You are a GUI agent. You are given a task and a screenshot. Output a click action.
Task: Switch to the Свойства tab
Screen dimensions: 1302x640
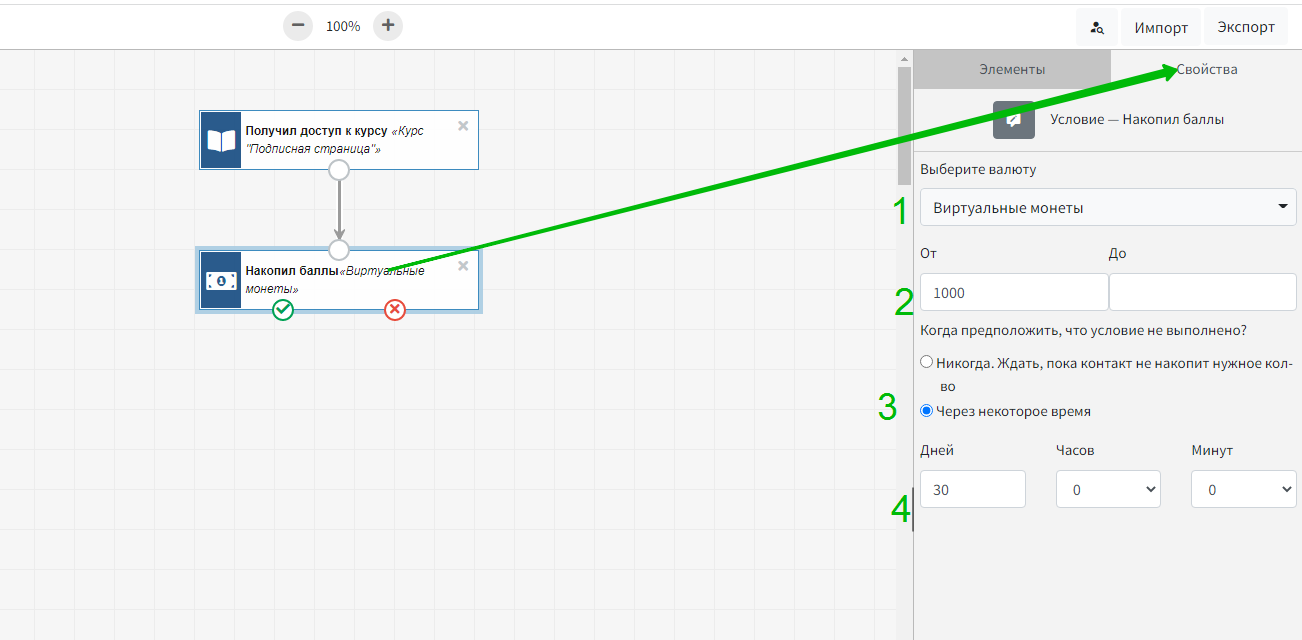(x=1206, y=70)
